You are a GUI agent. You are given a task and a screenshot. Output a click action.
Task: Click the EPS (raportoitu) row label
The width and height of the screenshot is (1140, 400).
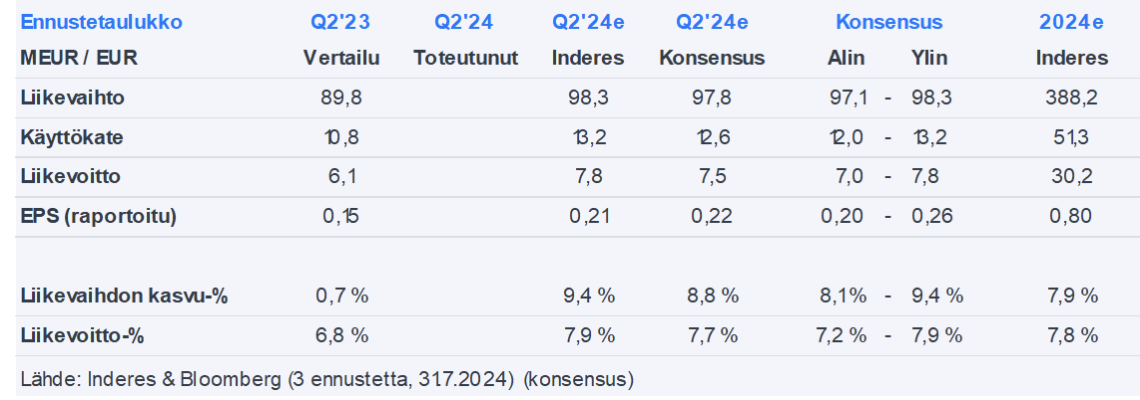[98, 215]
